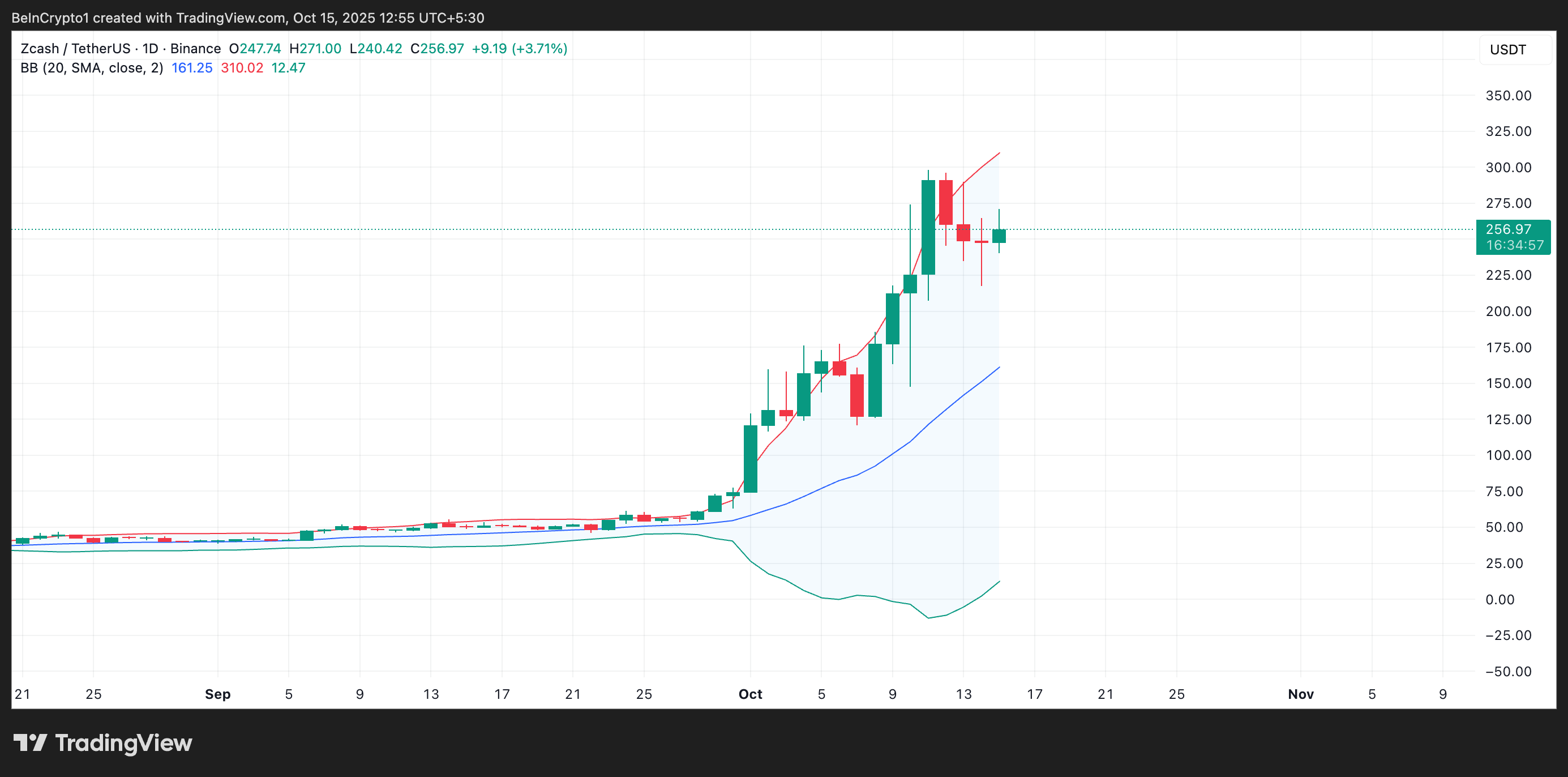Image resolution: width=1568 pixels, height=777 pixels.
Task: Click the TradingView wordmark text at bottom
Action: tap(123, 743)
